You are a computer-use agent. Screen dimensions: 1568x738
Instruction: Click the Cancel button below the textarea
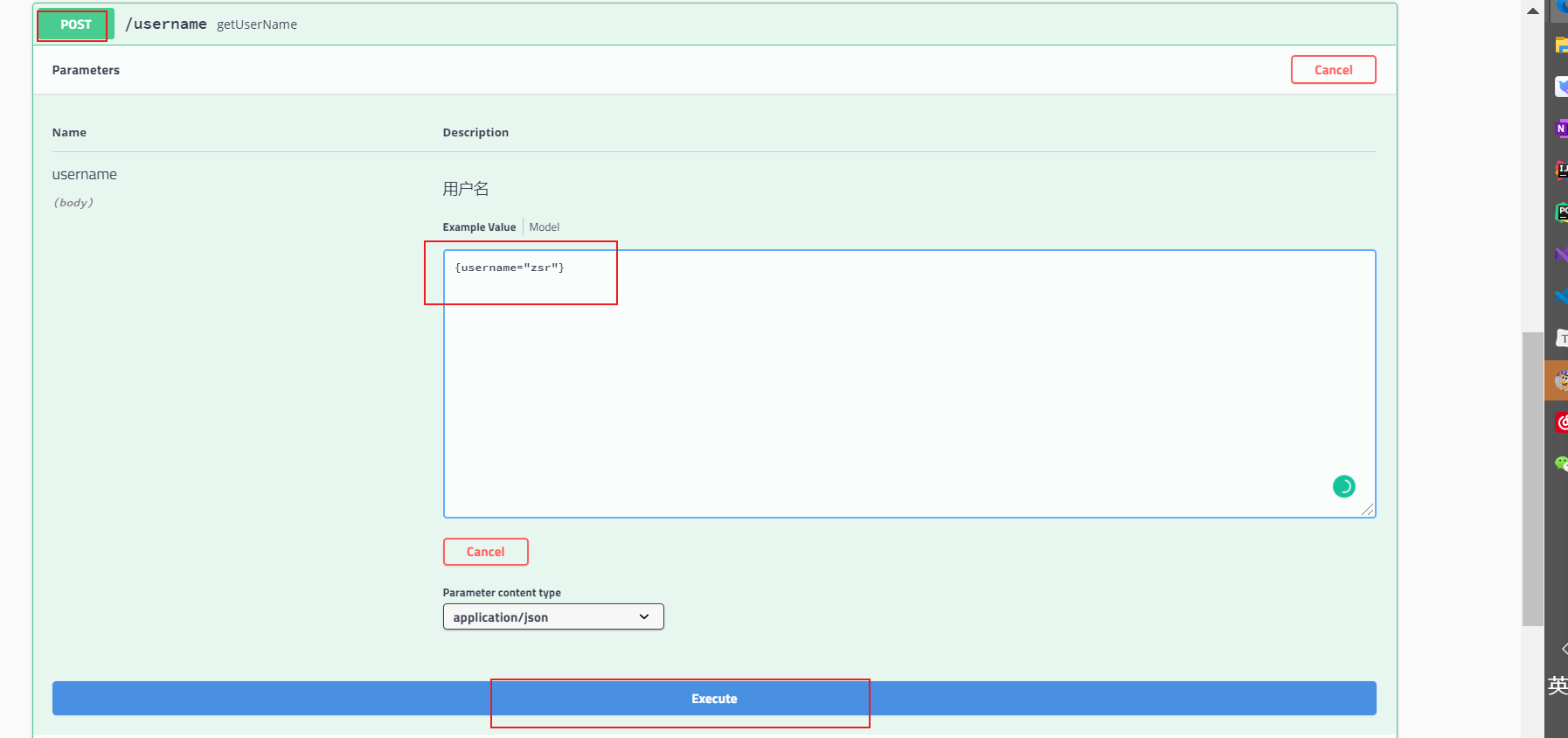[485, 552]
